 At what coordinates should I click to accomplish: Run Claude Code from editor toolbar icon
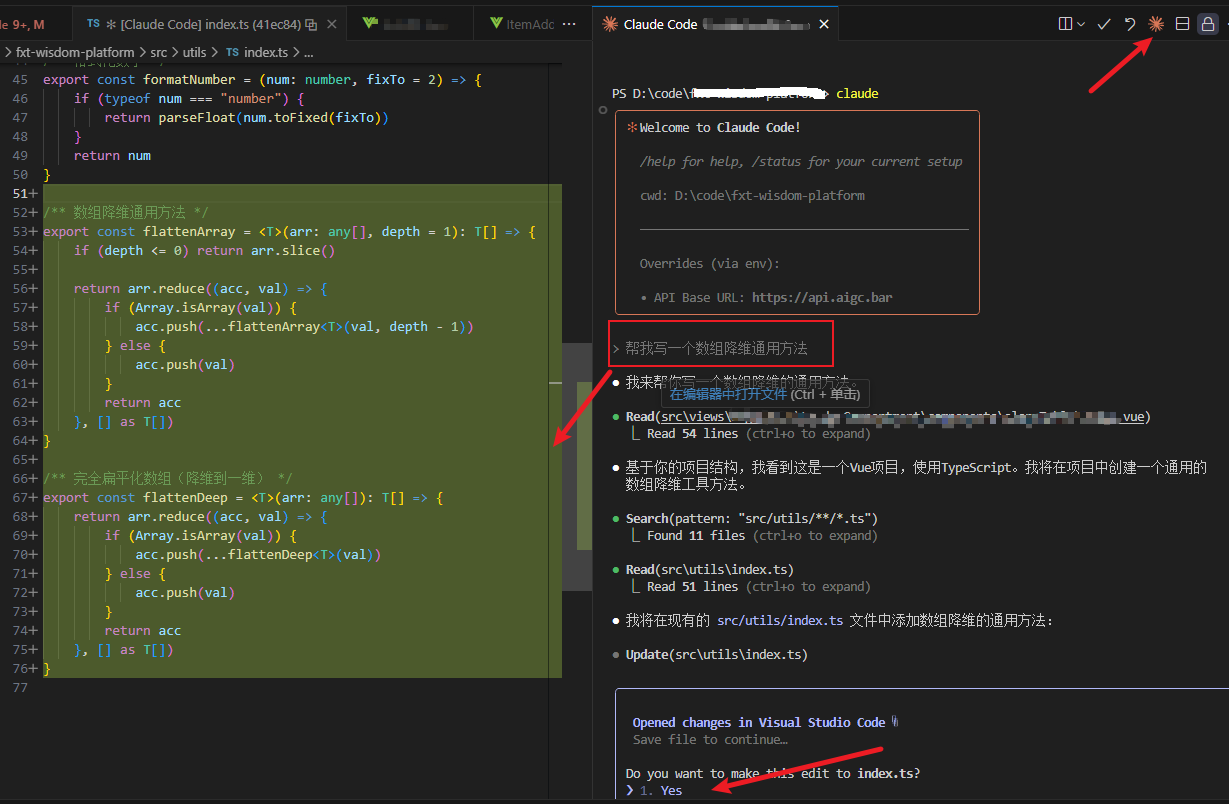click(x=1156, y=24)
